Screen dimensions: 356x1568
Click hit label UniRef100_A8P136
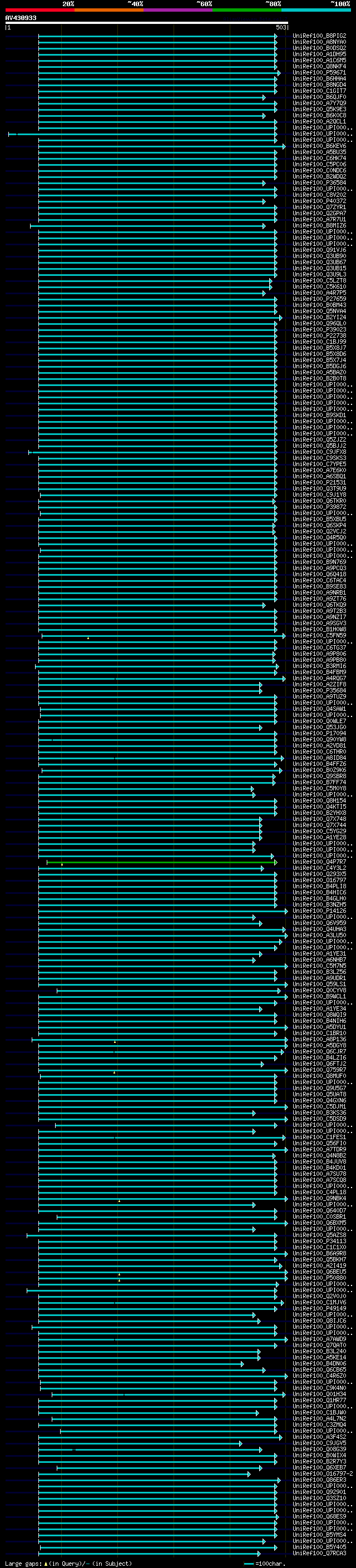(319, 1039)
